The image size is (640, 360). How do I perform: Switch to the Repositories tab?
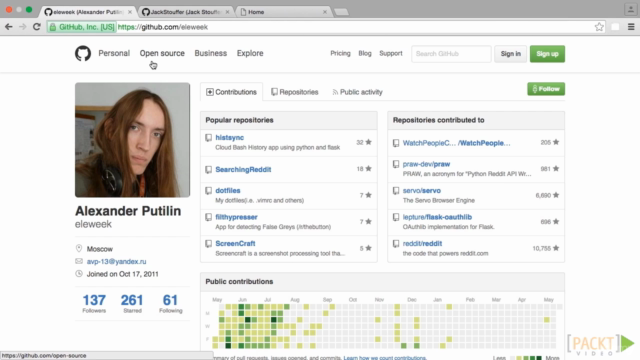coord(295,92)
